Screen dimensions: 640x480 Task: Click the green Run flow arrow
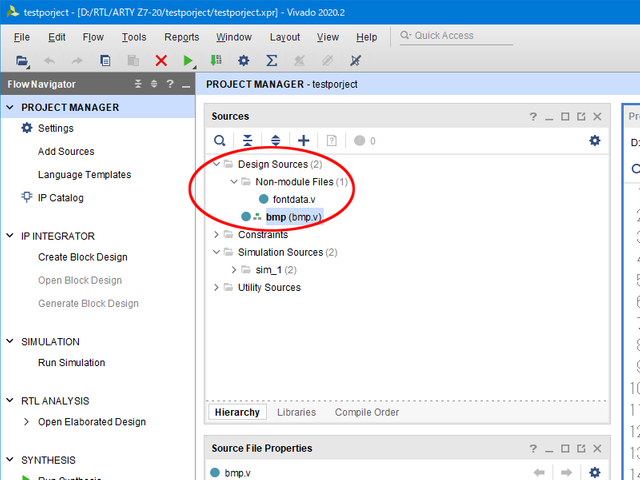point(189,61)
